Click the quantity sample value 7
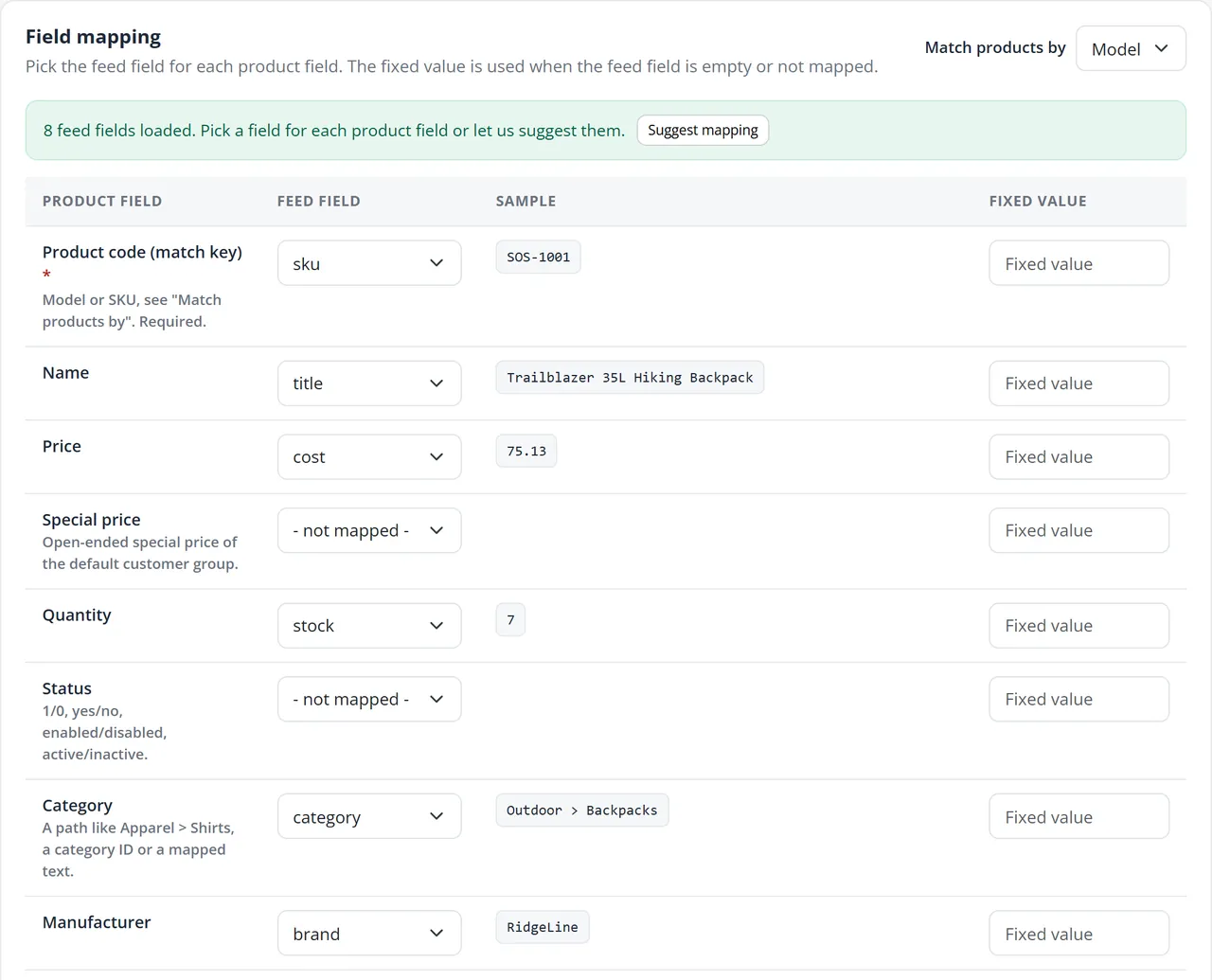This screenshot has height=980, width=1212. coord(510,620)
